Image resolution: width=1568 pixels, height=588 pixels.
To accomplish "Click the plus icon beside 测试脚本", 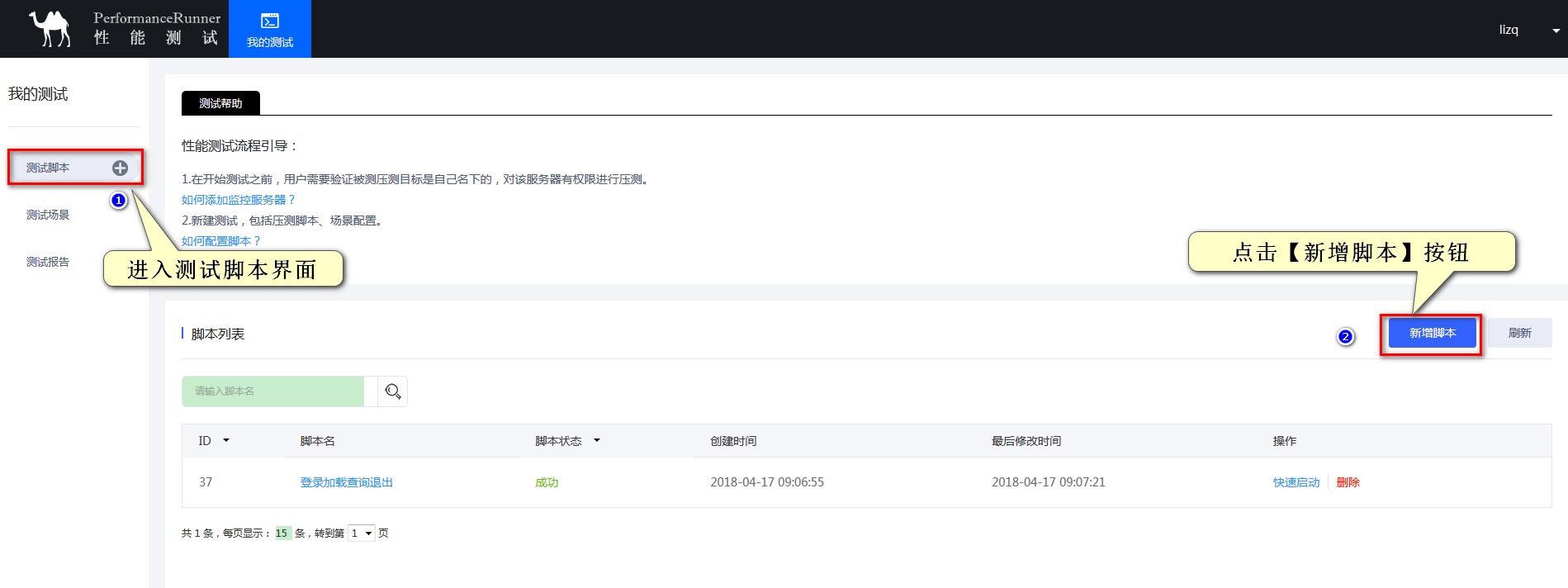I will (121, 168).
